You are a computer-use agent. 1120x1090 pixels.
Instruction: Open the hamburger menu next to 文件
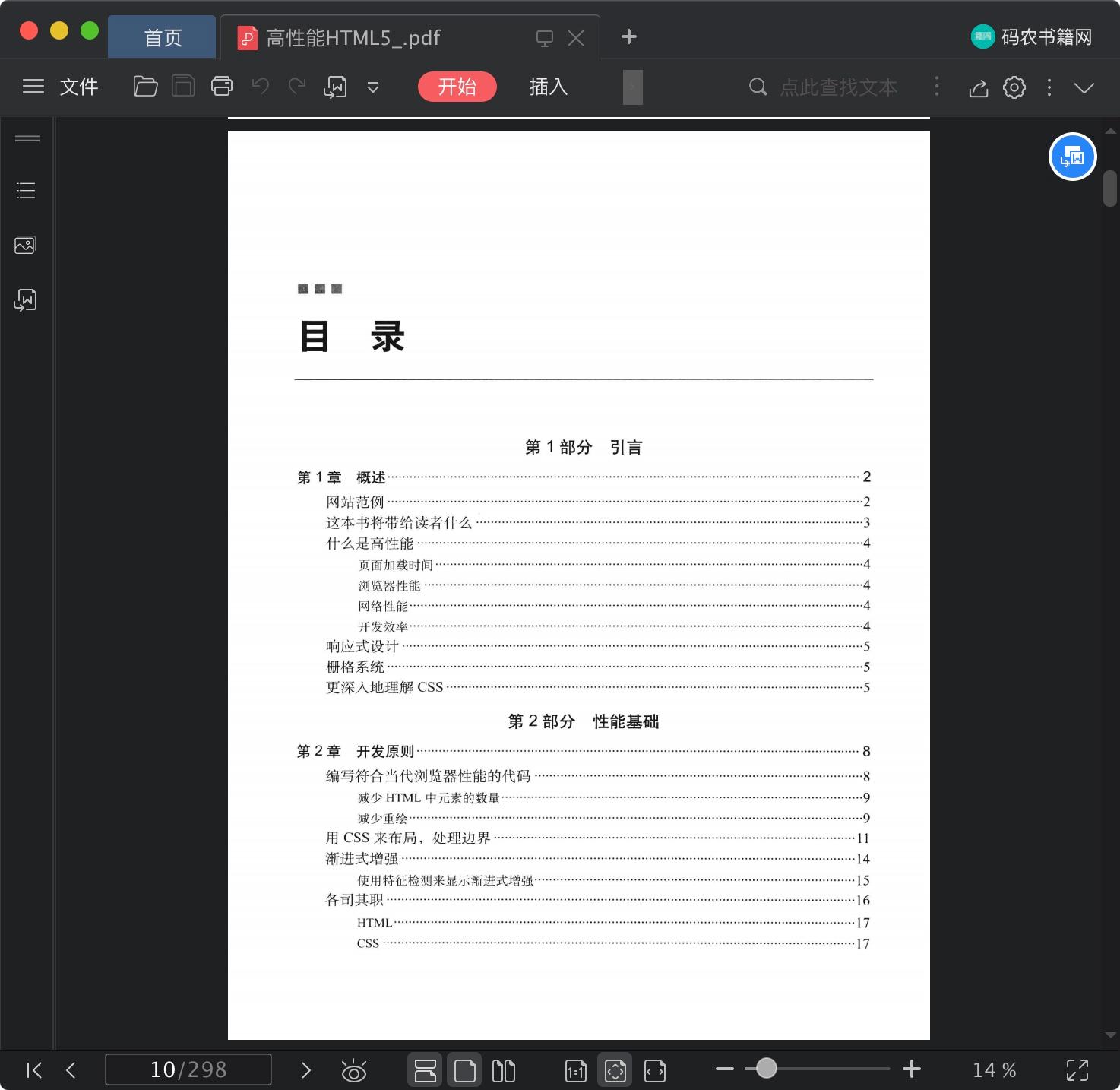point(33,87)
